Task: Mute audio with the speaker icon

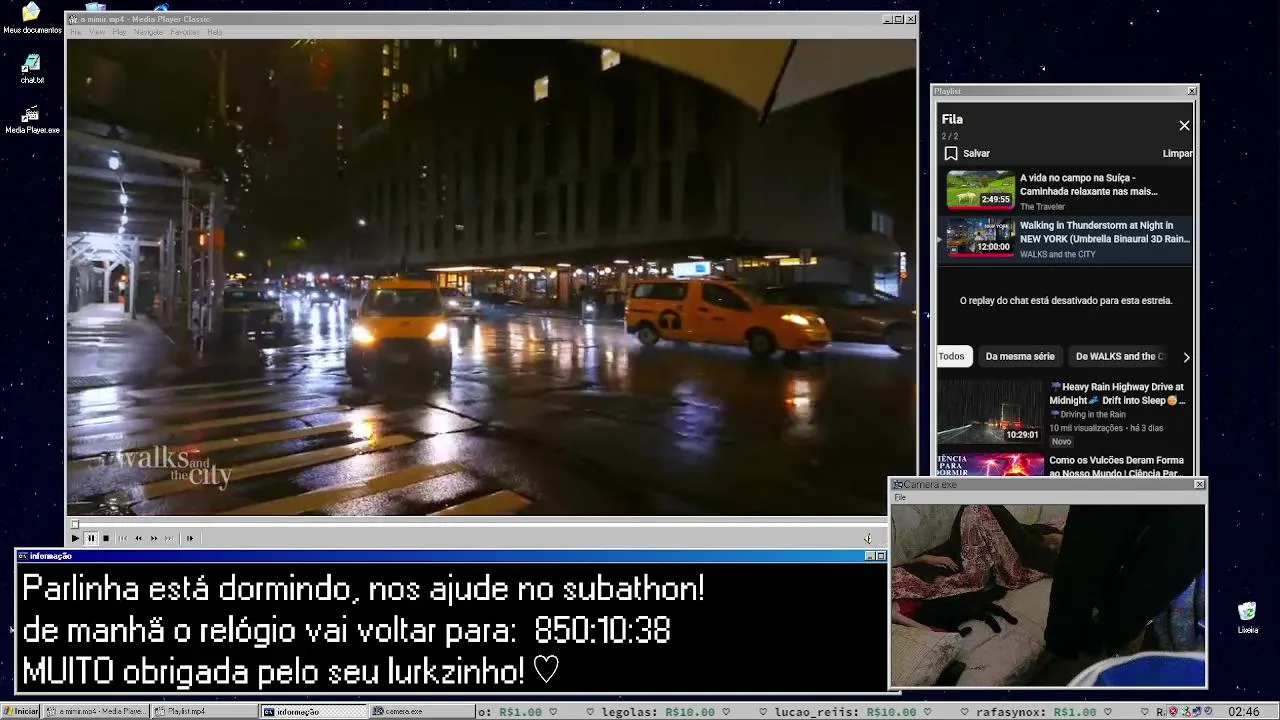Action: click(868, 538)
